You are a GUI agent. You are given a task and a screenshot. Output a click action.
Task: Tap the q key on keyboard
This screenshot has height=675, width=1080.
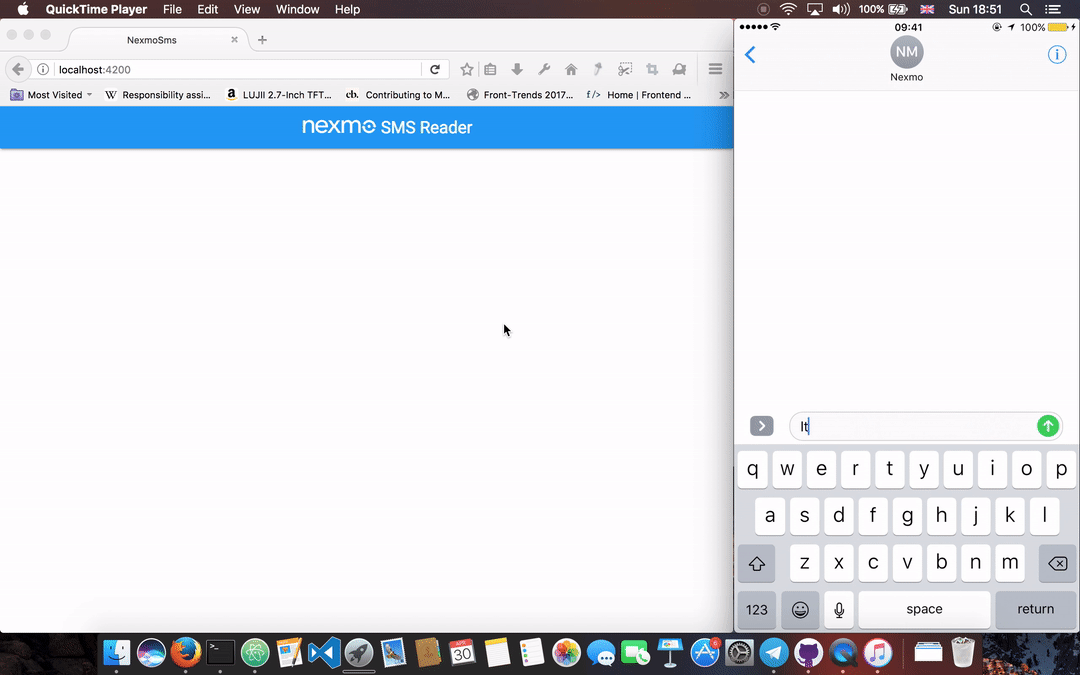[x=753, y=470]
